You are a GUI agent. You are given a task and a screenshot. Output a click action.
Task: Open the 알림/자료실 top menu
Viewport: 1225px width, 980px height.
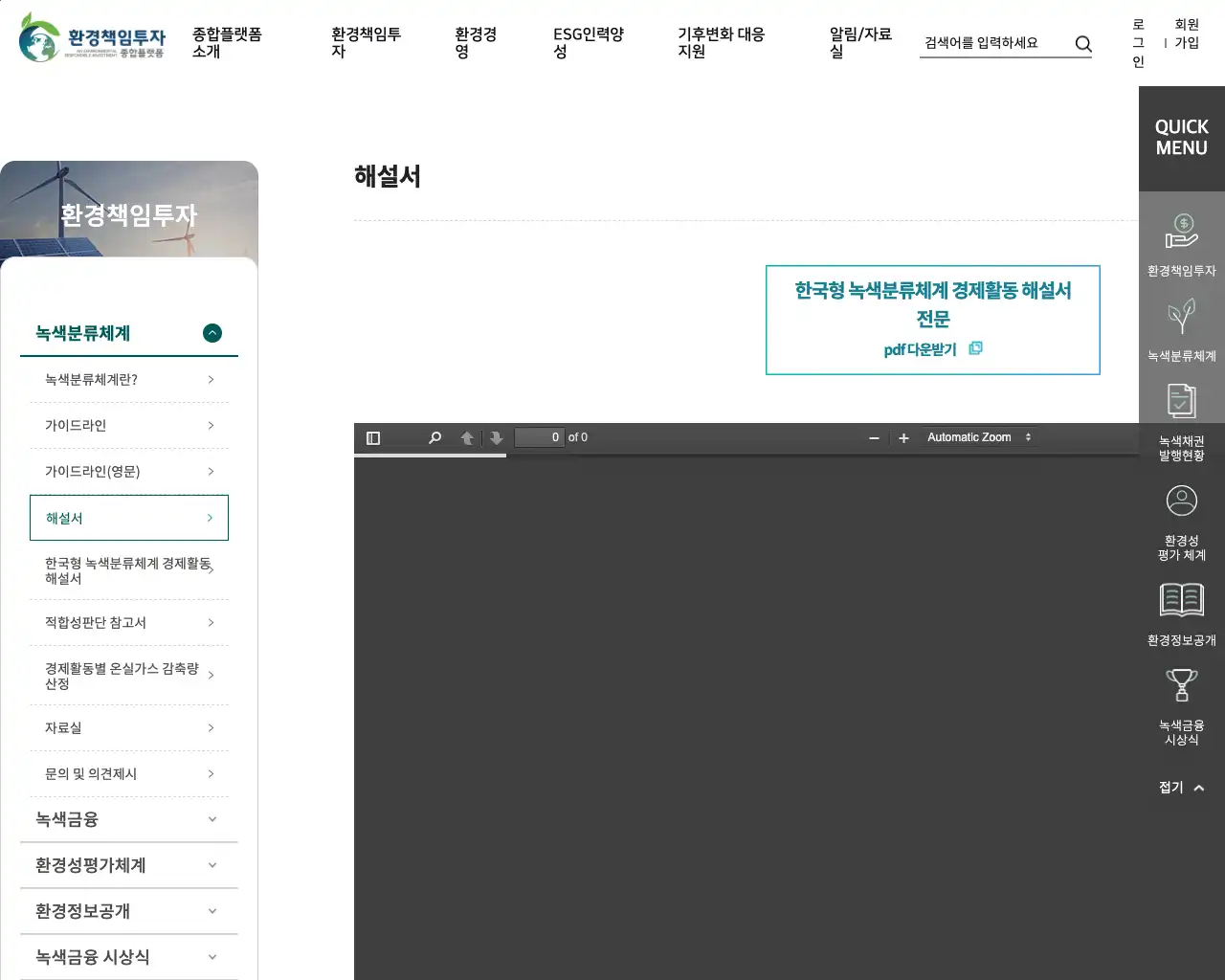click(x=859, y=43)
